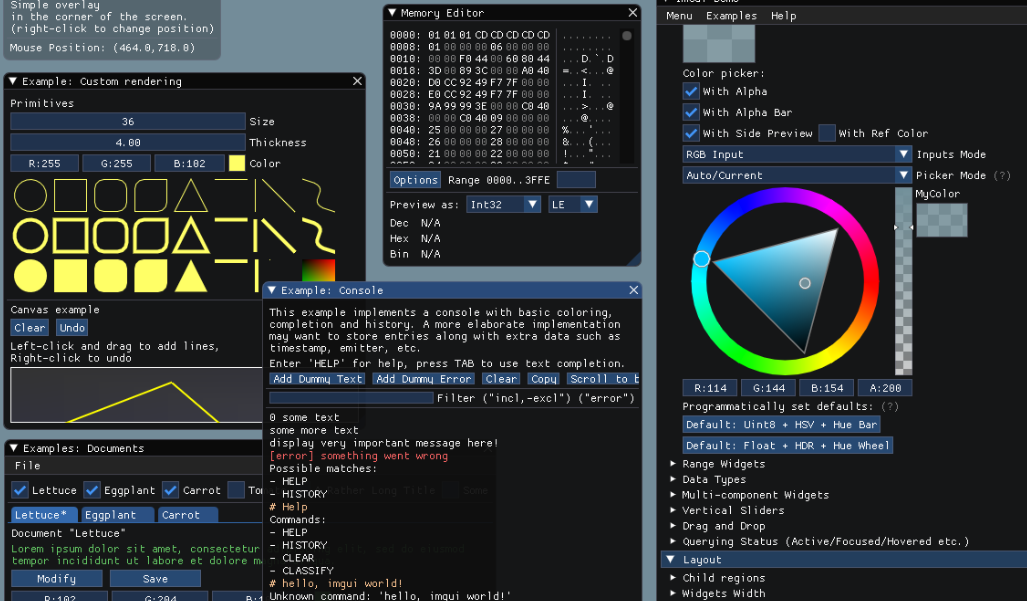Viewport: 1027px width, 601px height.
Task: Enable With Ref Color checkbox
Action: pyautogui.click(x=827, y=133)
